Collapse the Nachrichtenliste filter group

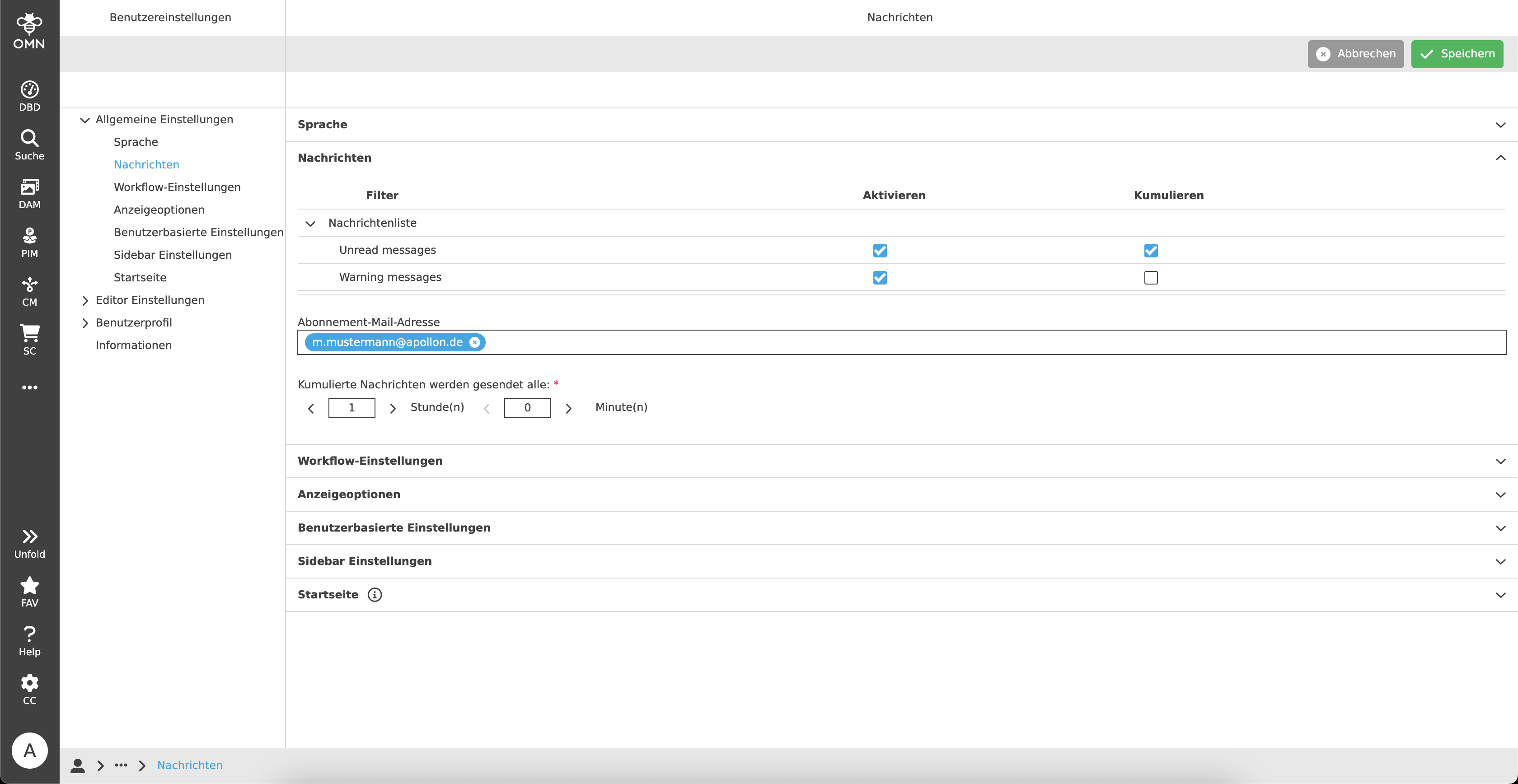pos(310,223)
